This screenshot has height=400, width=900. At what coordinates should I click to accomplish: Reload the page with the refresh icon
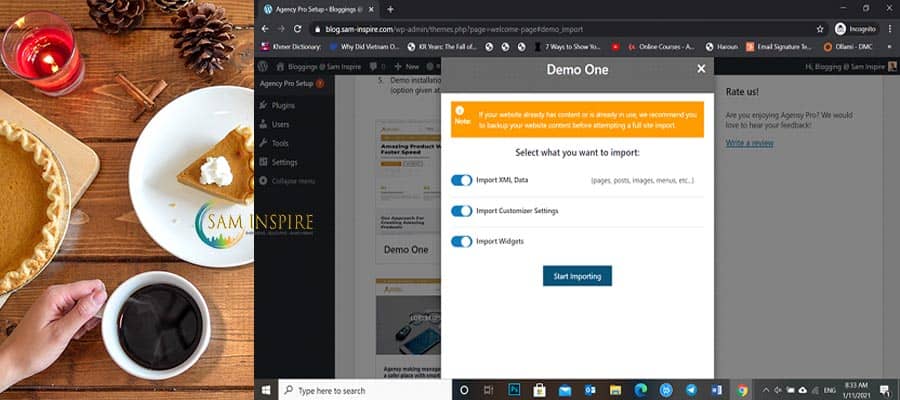[x=297, y=29]
